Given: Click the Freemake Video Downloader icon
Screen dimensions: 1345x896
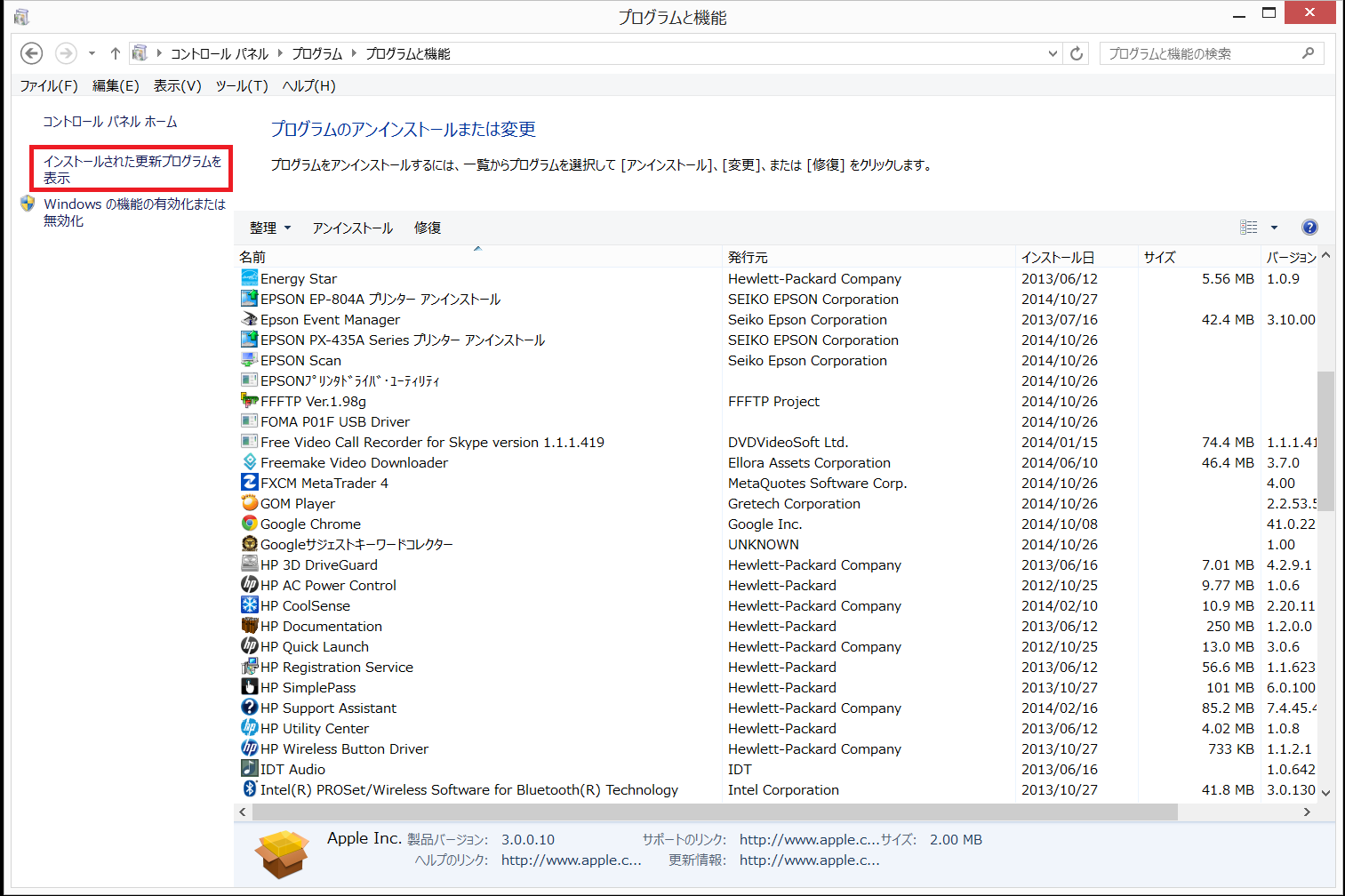Looking at the screenshot, I should coord(250,462).
